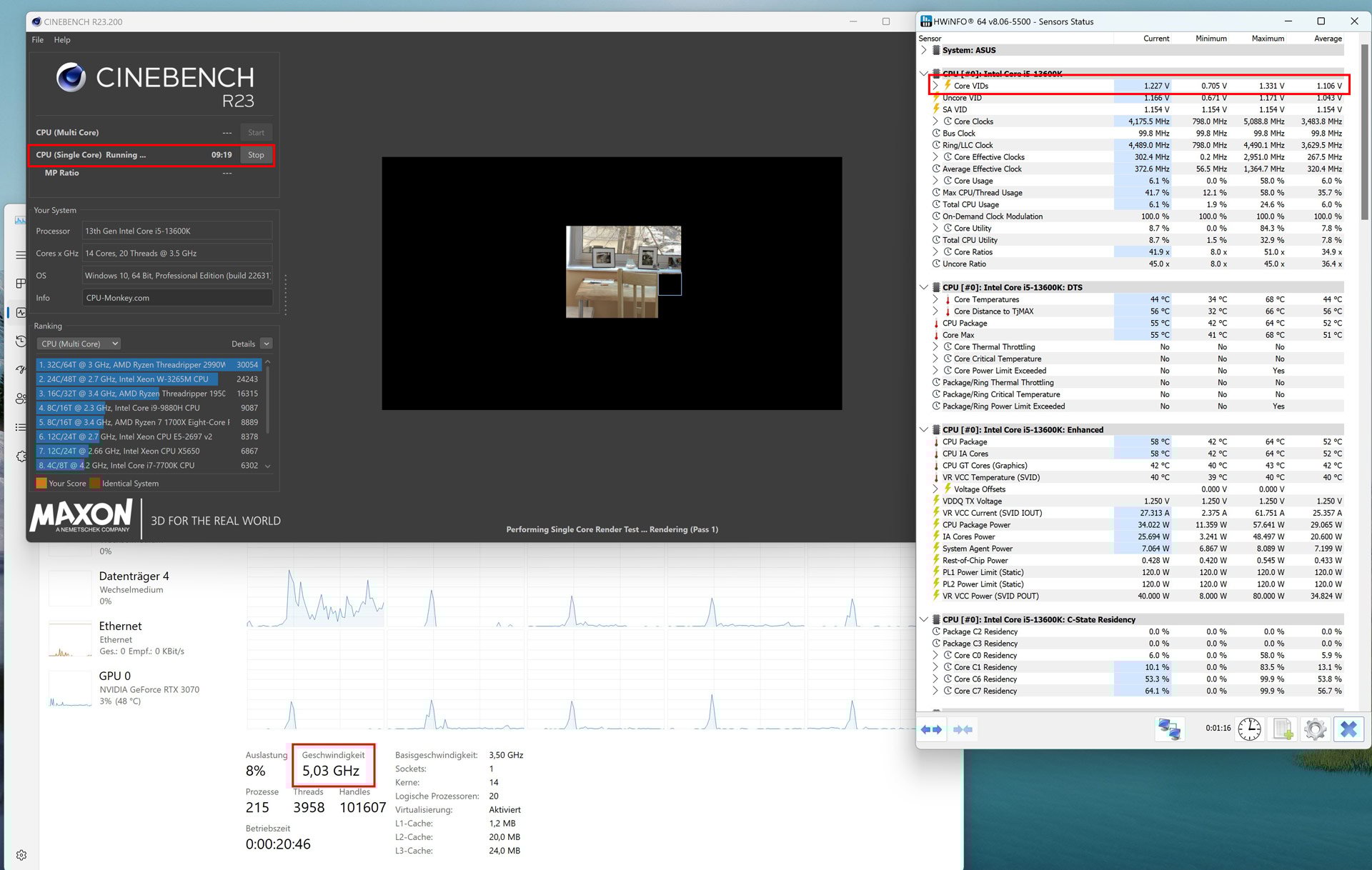Select the Threadripper 2990W ranking row
The image size is (1372, 870).
click(x=149, y=365)
